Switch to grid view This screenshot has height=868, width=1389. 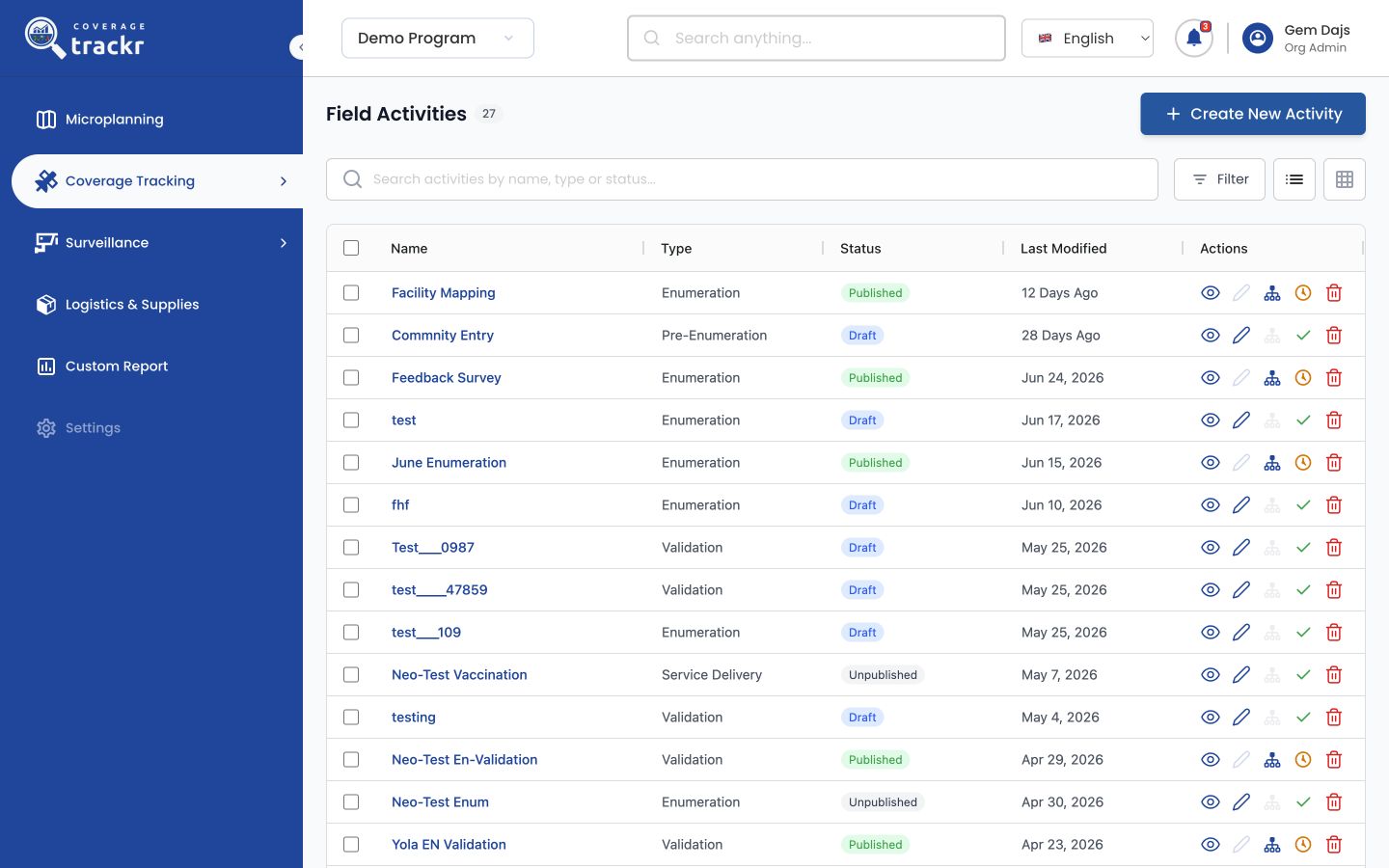[x=1345, y=179]
